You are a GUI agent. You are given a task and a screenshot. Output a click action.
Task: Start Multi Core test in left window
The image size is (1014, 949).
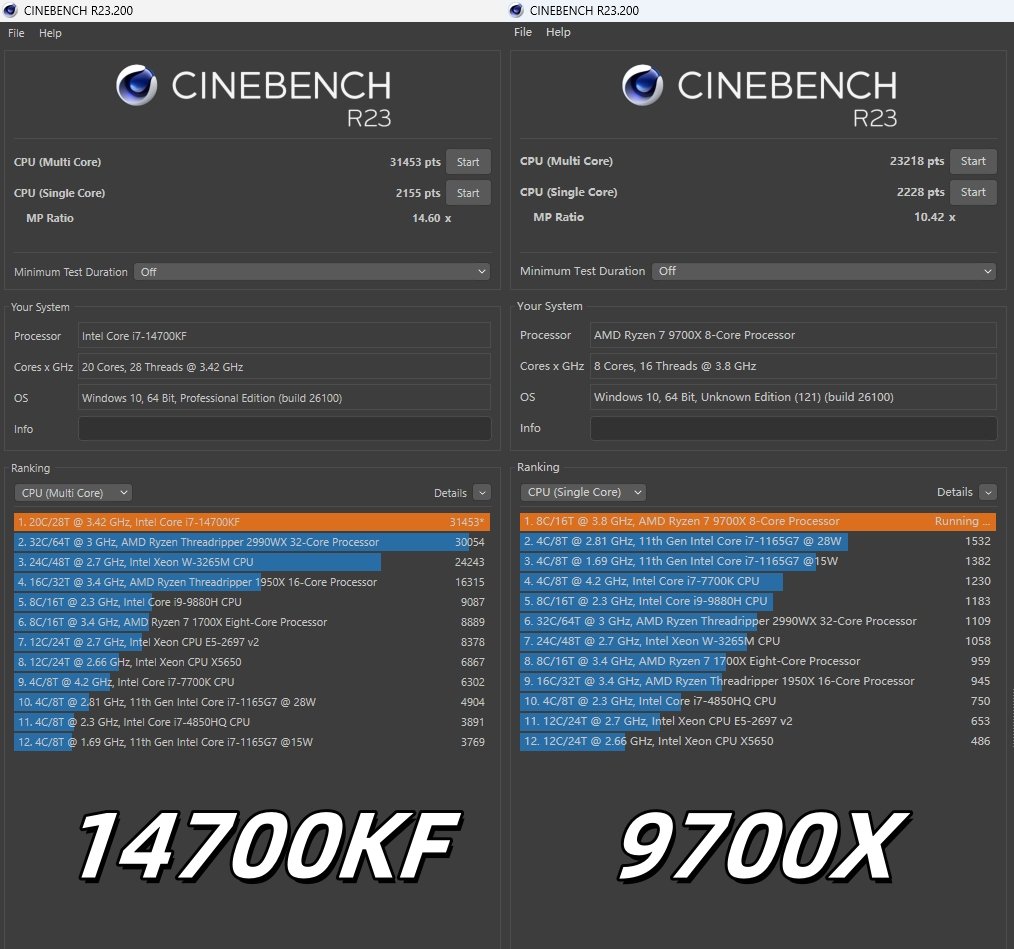468,162
